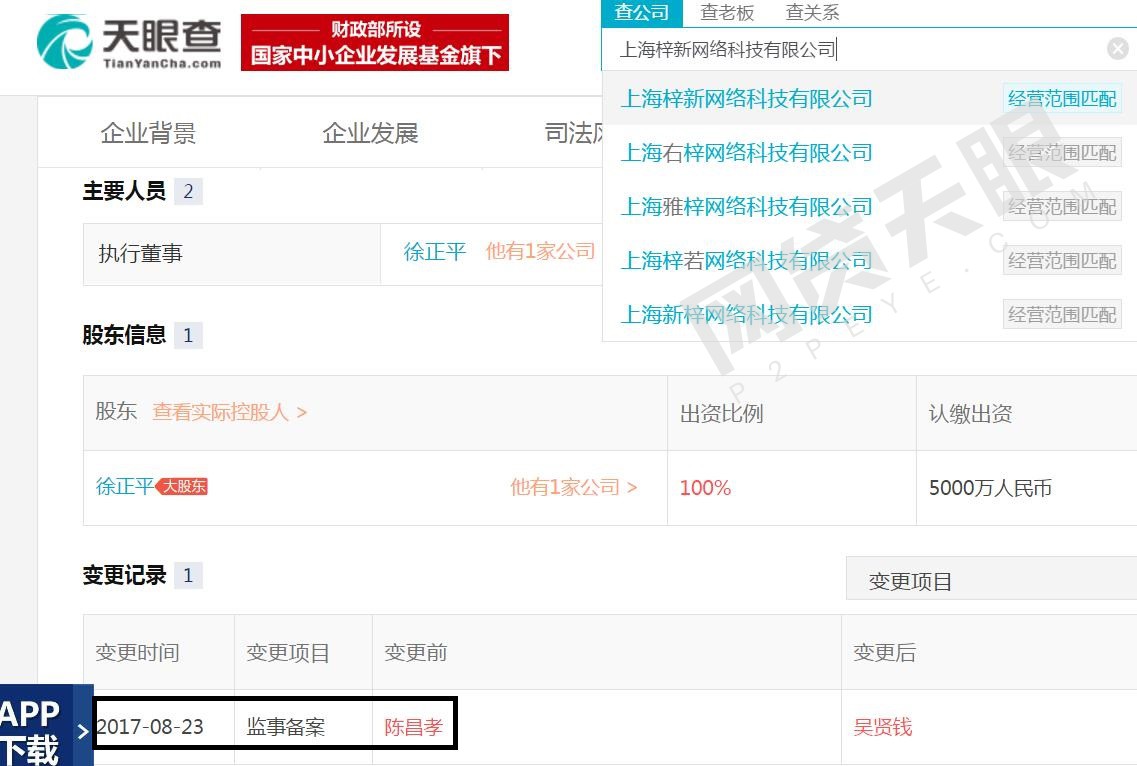1137x766 pixels.
Task: Click 经营范围匹配 tag beside 上海右梓
Action: pos(1062,153)
